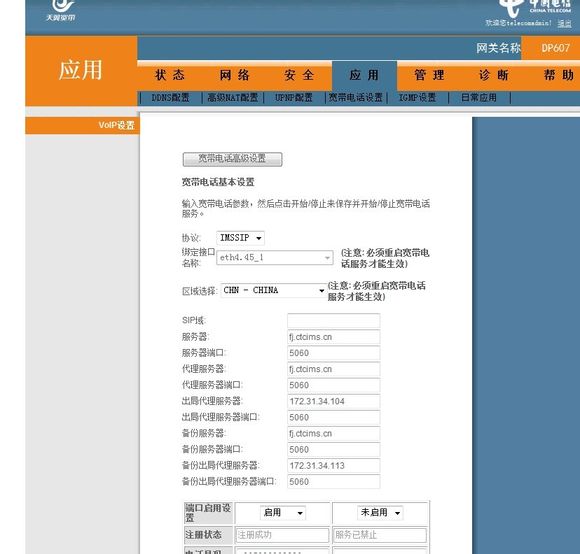
Task: Open the 诊断 main tab
Action: pos(494,75)
